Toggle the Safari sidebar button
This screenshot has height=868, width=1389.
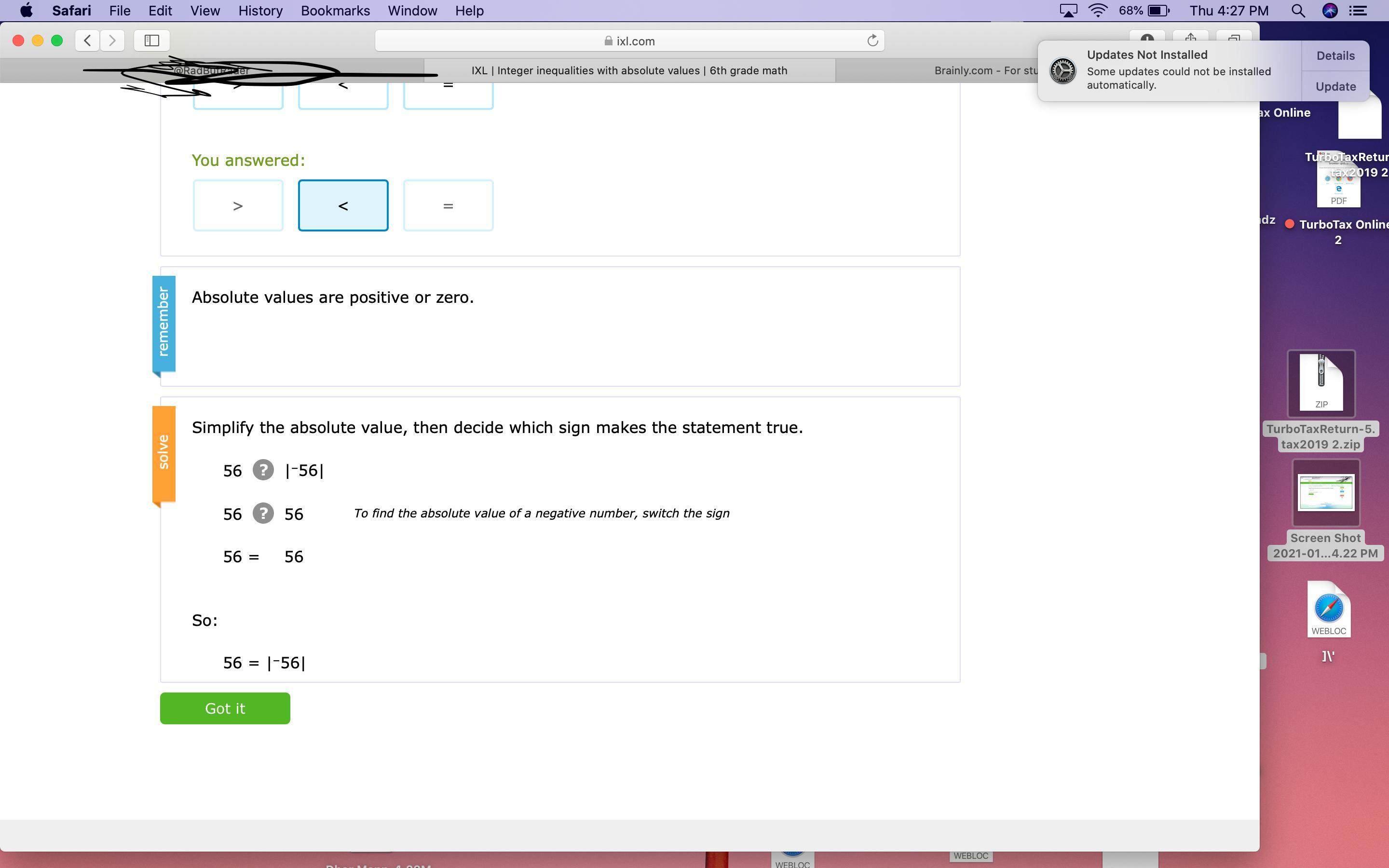(151, 40)
